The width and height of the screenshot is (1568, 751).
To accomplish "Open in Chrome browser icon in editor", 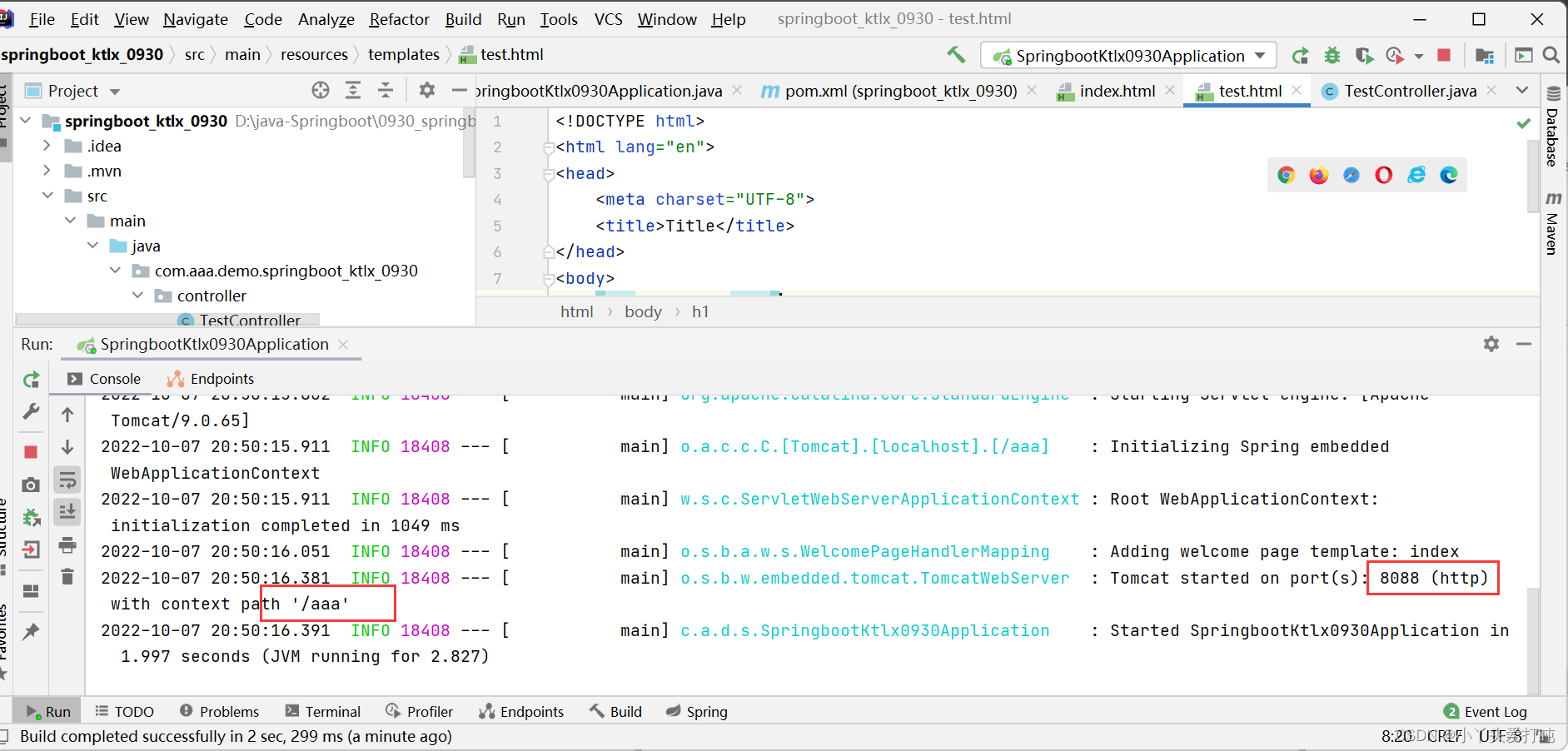I will [1287, 175].
